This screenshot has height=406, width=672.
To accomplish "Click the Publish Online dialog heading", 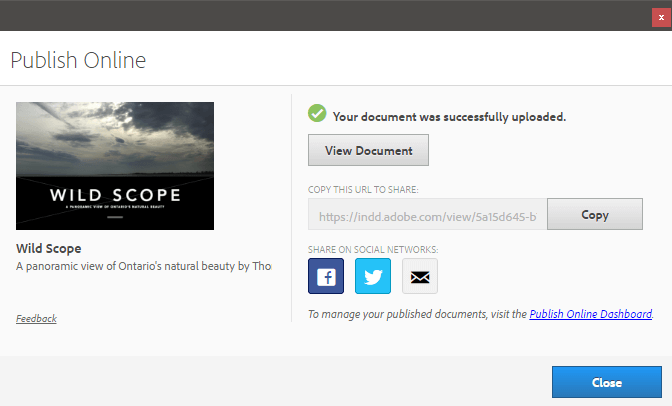I will (78, 61).
